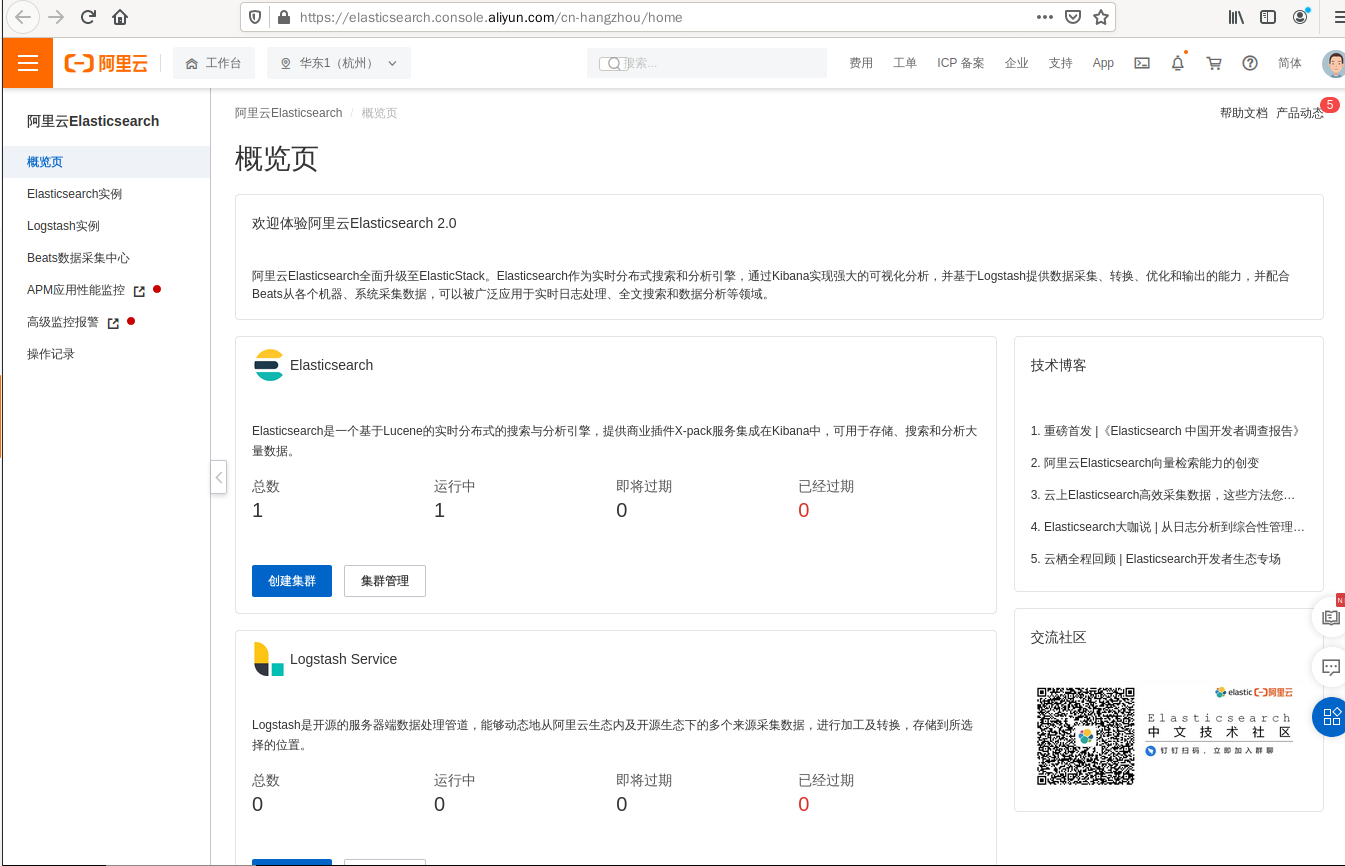
Task: Open the notifications bell
Action: tap(1178, 63)
